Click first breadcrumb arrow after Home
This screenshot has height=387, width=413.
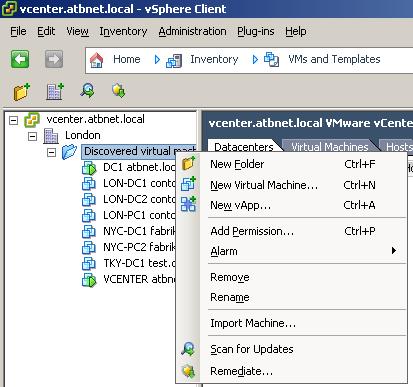(x=157, y=60)
